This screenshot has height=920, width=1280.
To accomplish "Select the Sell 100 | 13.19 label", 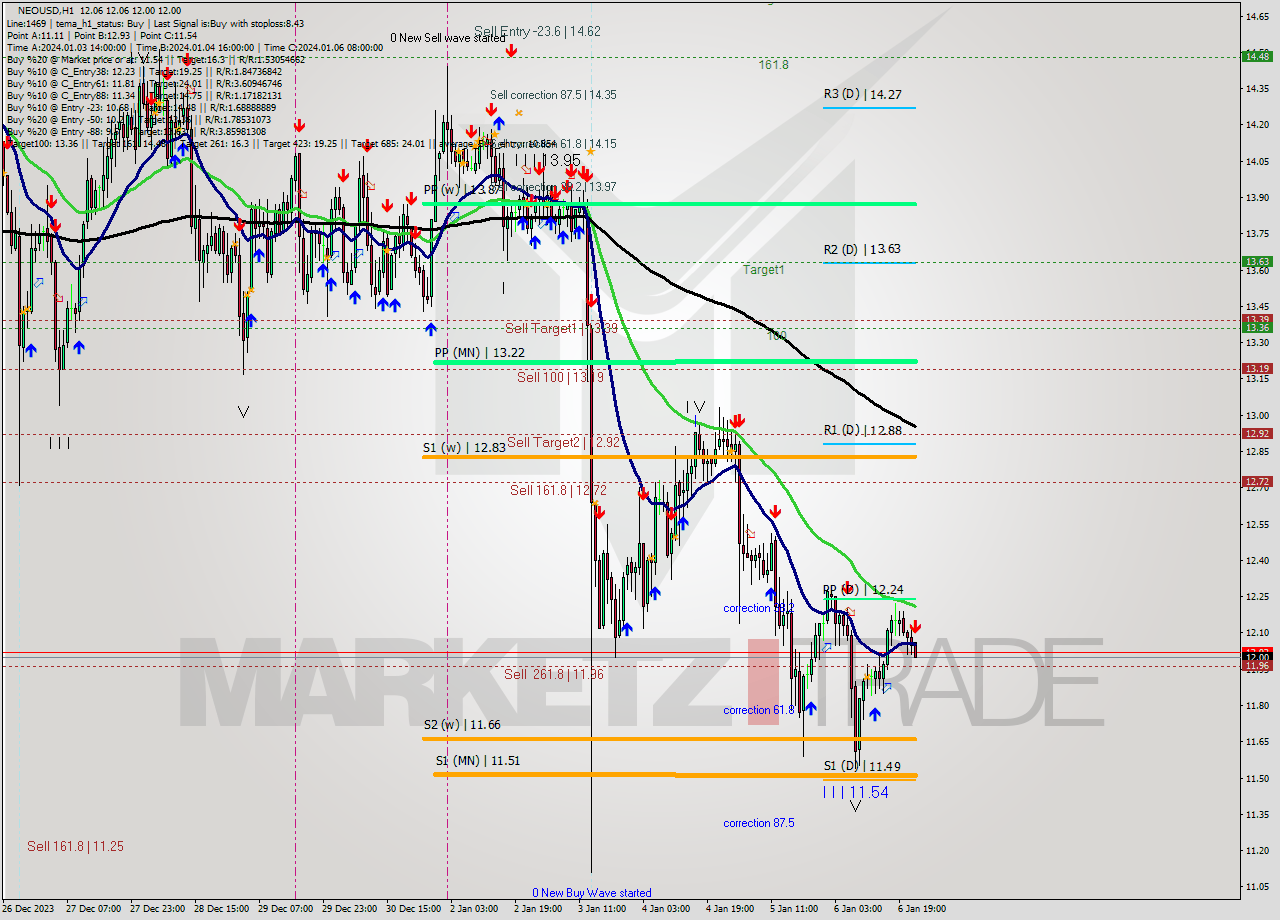I will click(560, 377).
